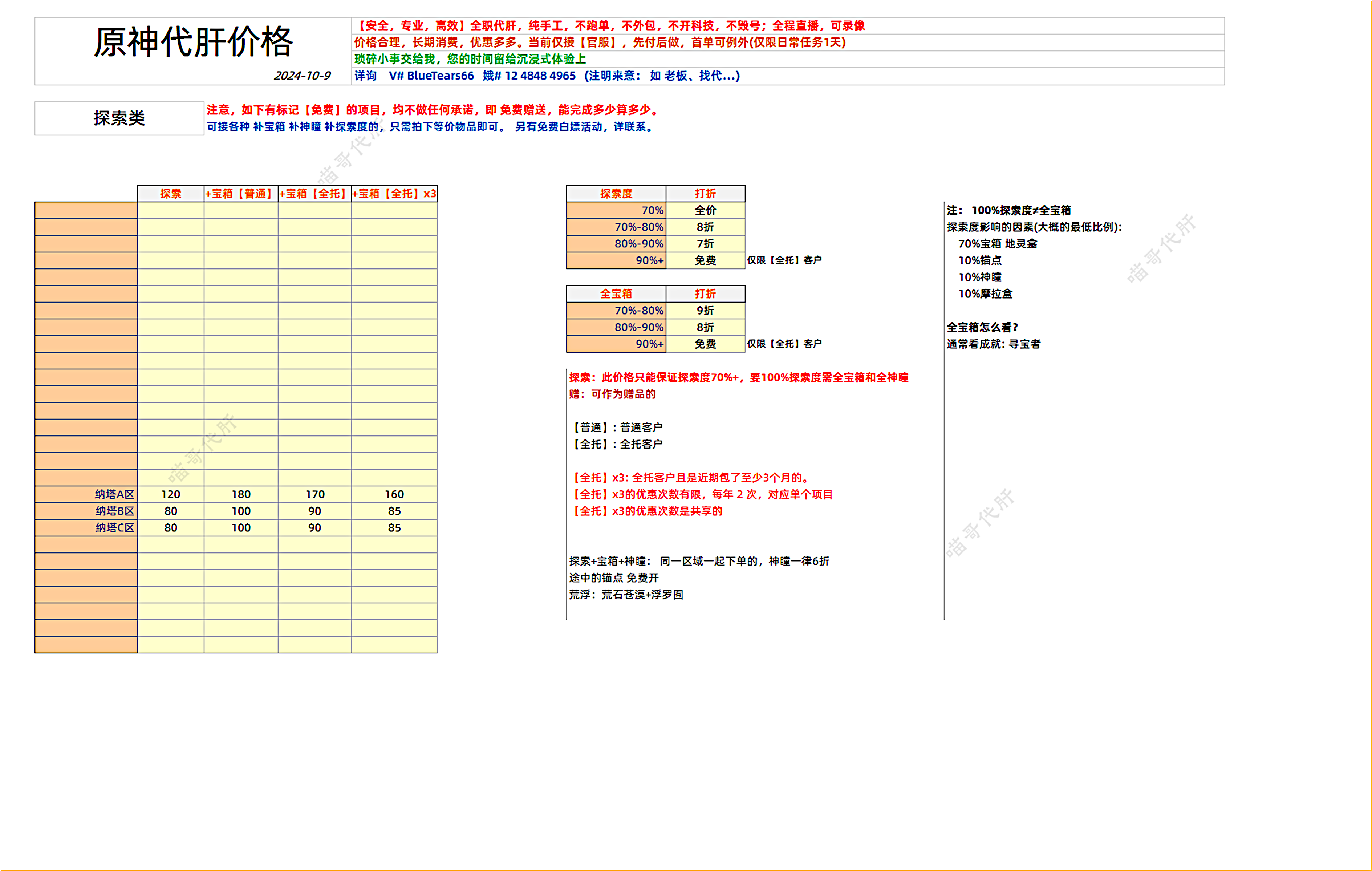
Task: Select the 10%摩拉盒 note line
Action: point(985,293)
